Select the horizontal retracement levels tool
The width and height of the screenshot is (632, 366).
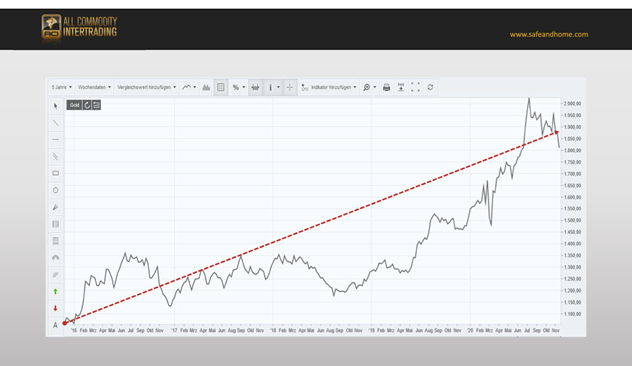pos(56,241)
